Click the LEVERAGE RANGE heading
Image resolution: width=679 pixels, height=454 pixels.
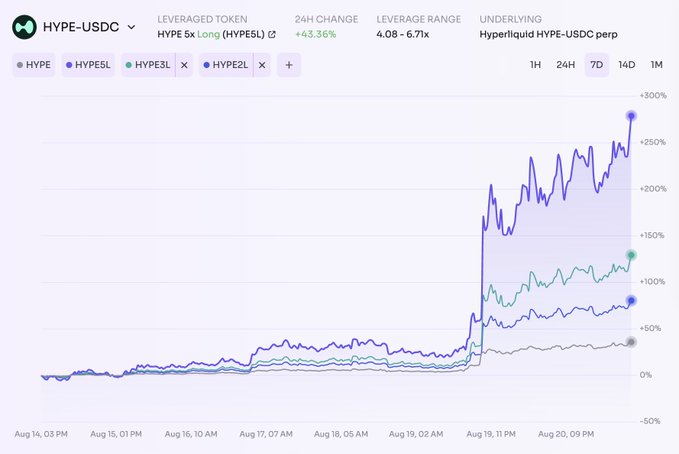[419, 19]
